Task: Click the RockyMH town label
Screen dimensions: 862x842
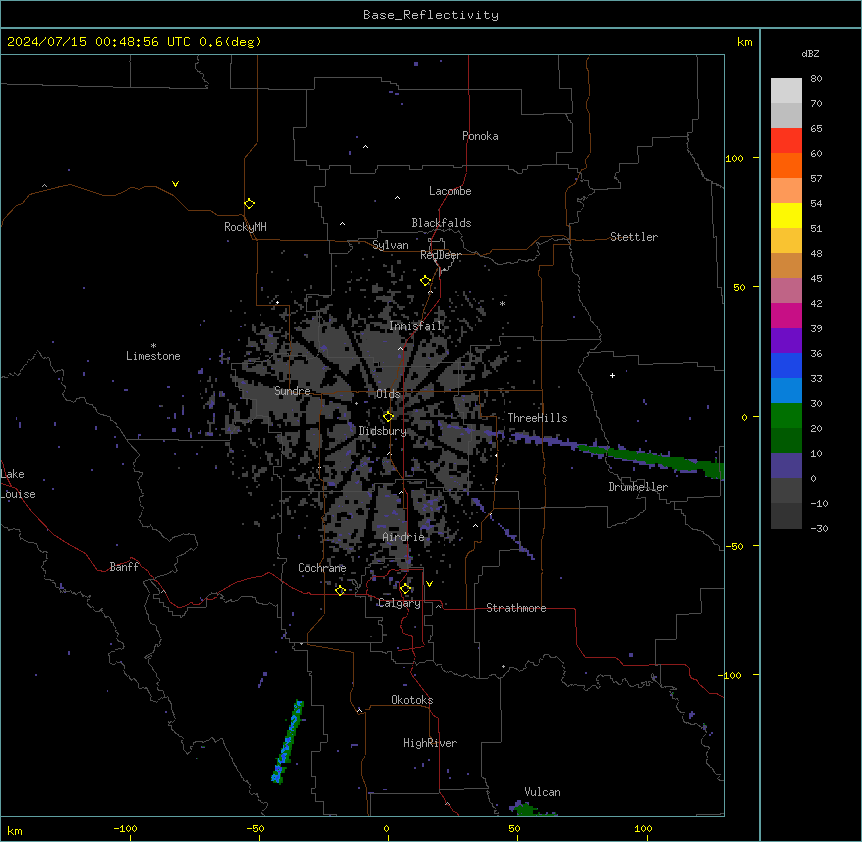Action: point(245,227)
